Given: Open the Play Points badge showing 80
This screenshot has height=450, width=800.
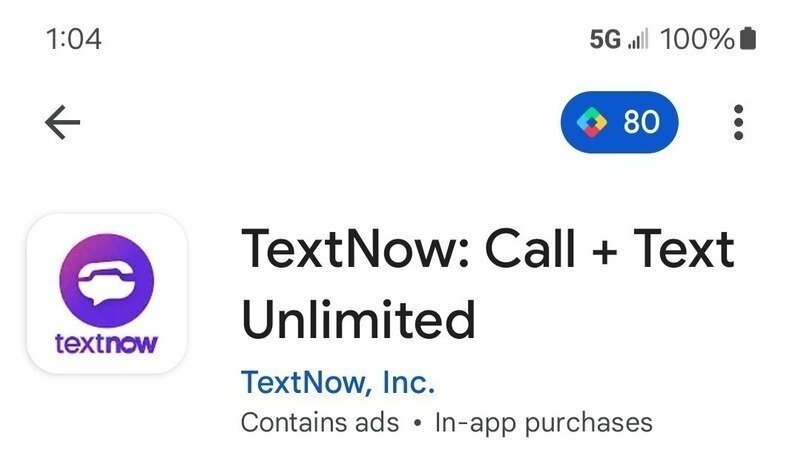Looking at the screenshot, I should (x=619, y=122).
